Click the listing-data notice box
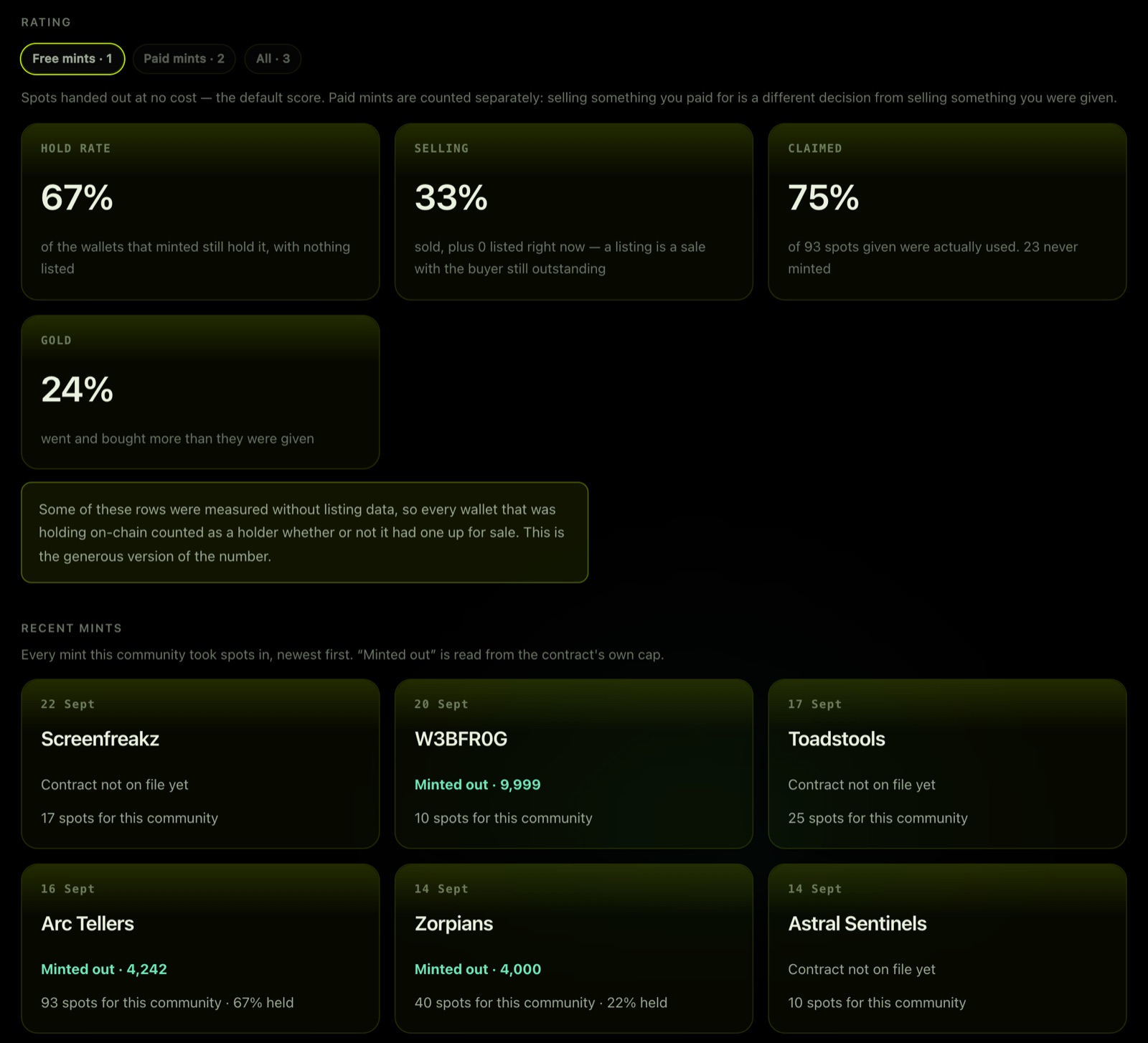Screen dimensions: 1148x1043 (305, 532)
